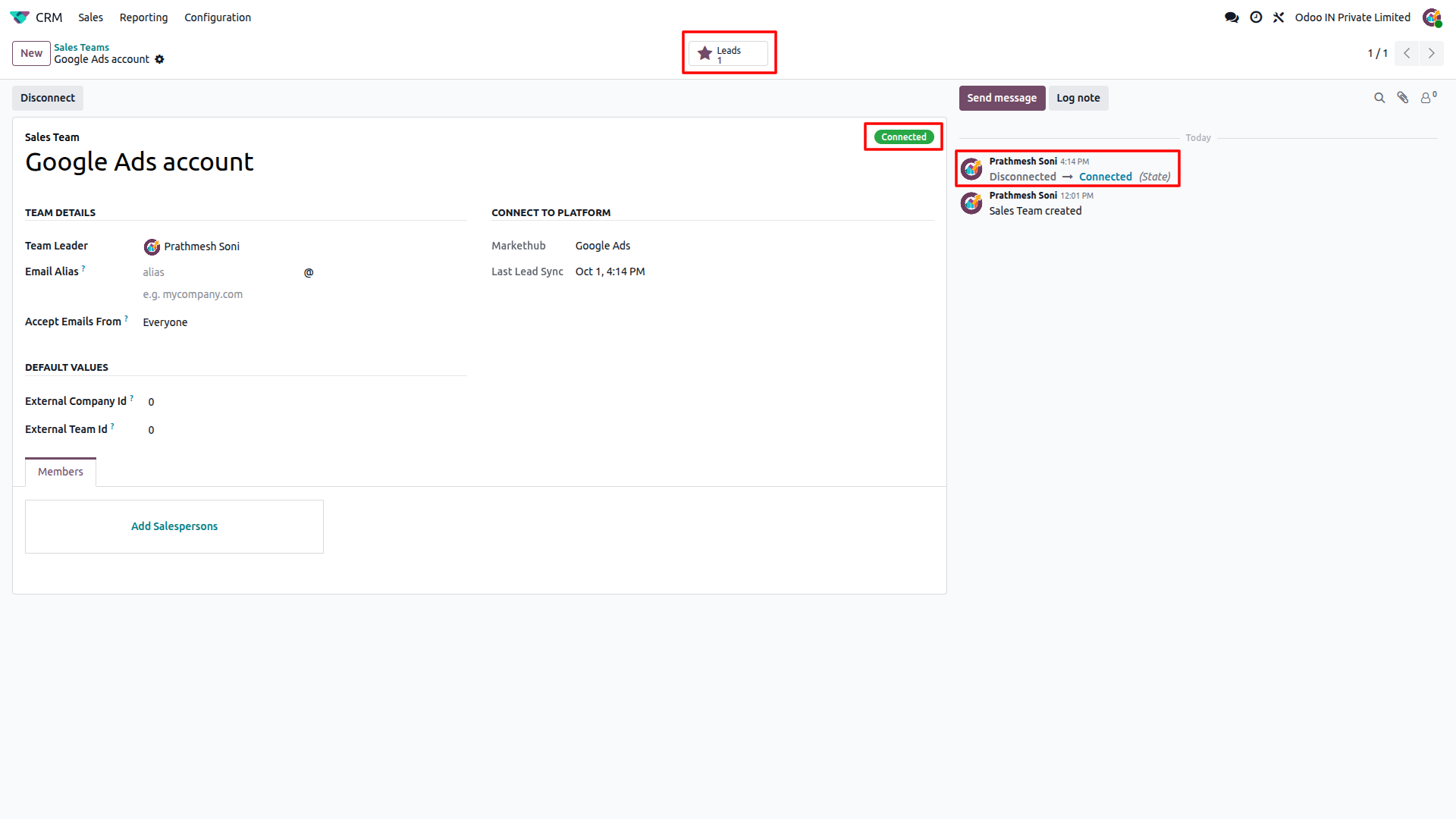
Task: Click Prathmesh Soni avatar on 4:14 PM message
Action: (x=971, y=168)
